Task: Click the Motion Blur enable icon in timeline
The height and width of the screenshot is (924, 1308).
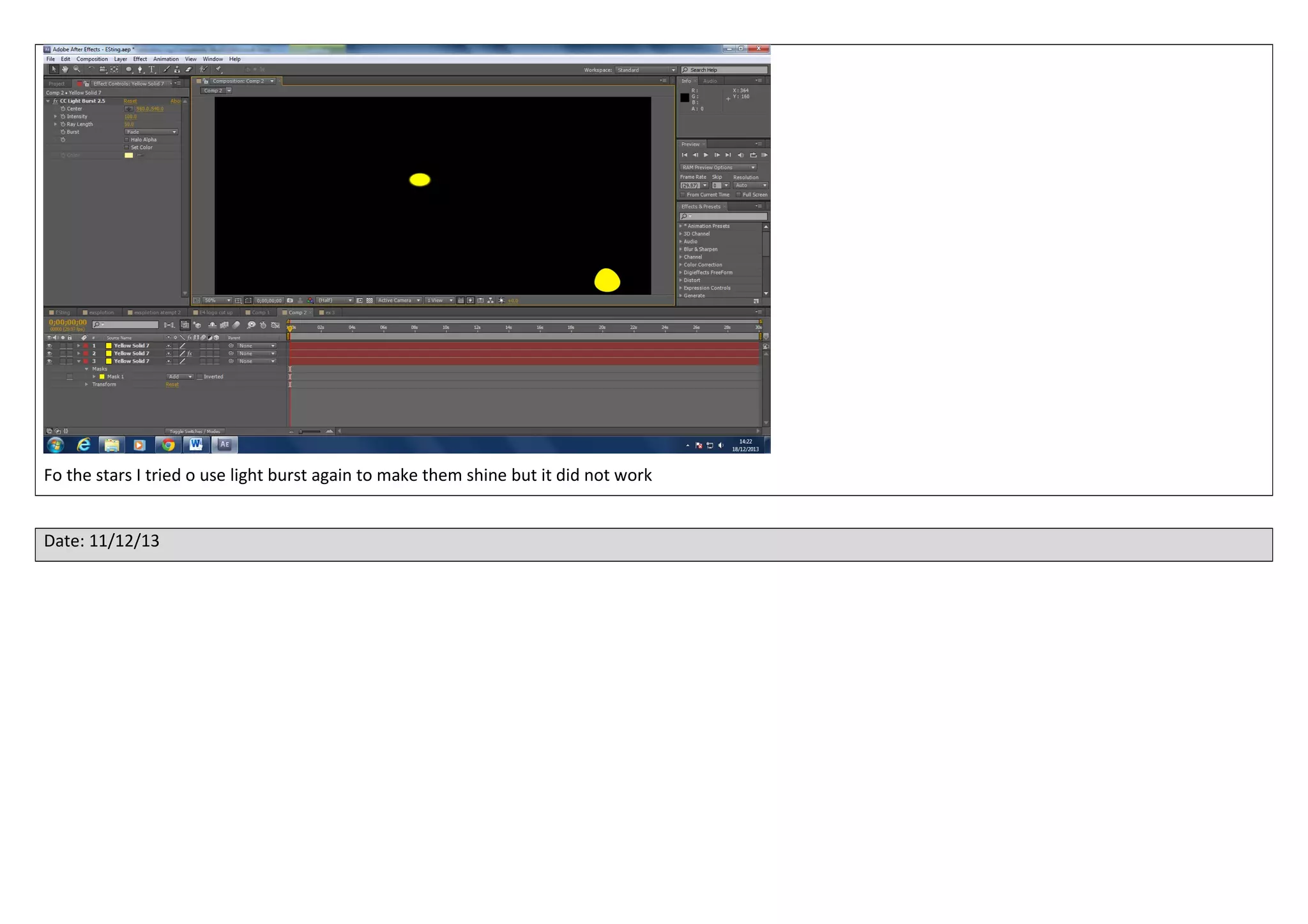Action: (x=236, y=325)
